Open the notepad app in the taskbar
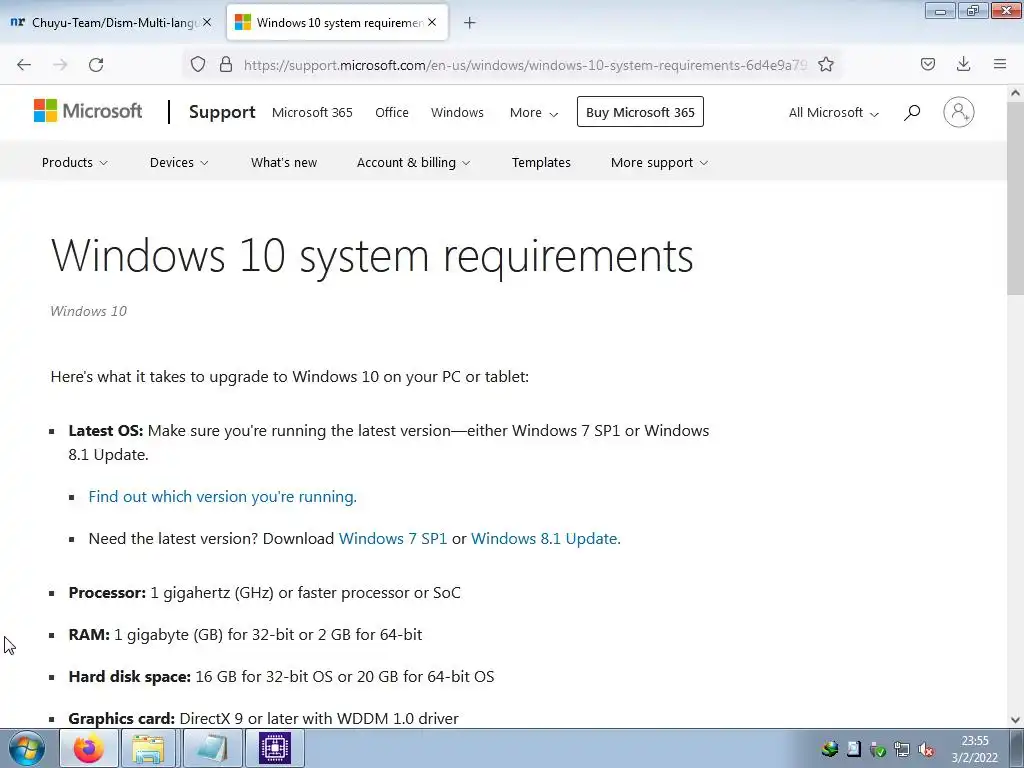 pyautogui.click(x=212, y=748)
